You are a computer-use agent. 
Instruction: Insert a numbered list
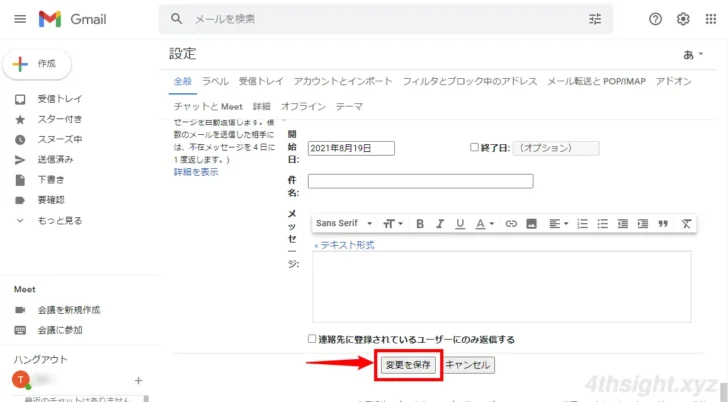(x=582, y=224)
